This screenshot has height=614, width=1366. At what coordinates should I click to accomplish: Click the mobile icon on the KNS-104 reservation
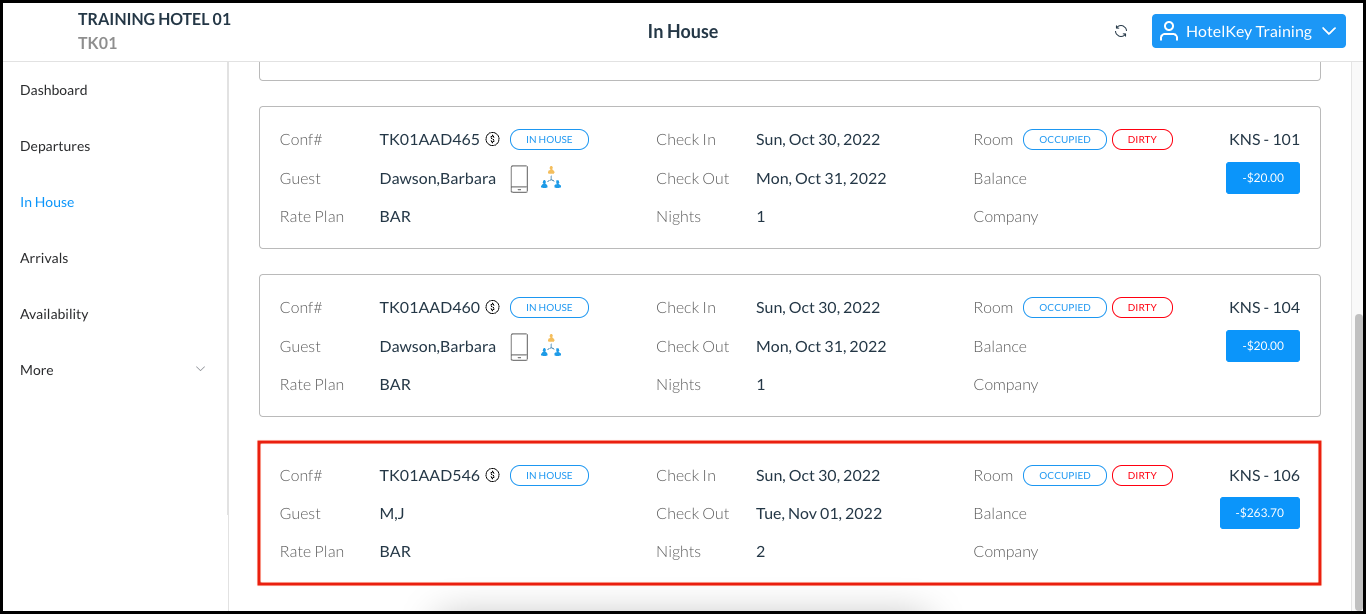tap(518, 345)
